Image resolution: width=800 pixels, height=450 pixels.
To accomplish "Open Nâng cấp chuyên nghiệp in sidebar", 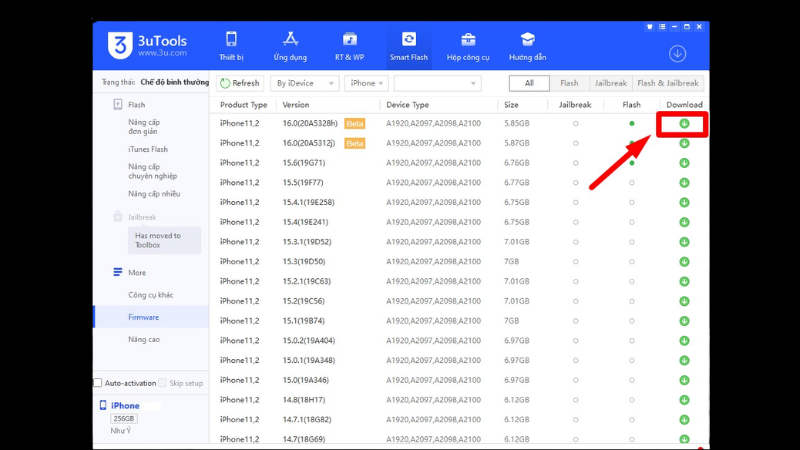I will 153,171.
